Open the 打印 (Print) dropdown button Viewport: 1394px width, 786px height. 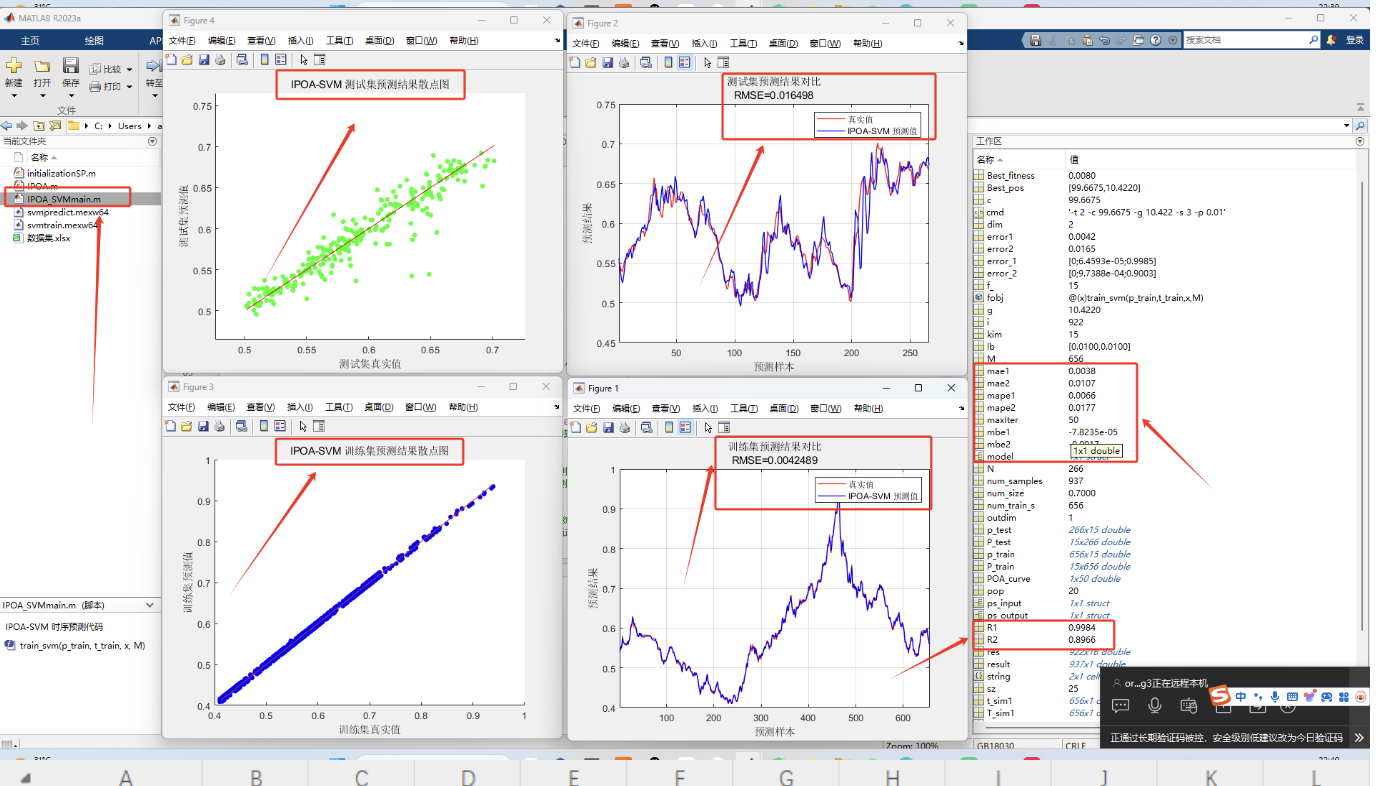coord(111,86)
